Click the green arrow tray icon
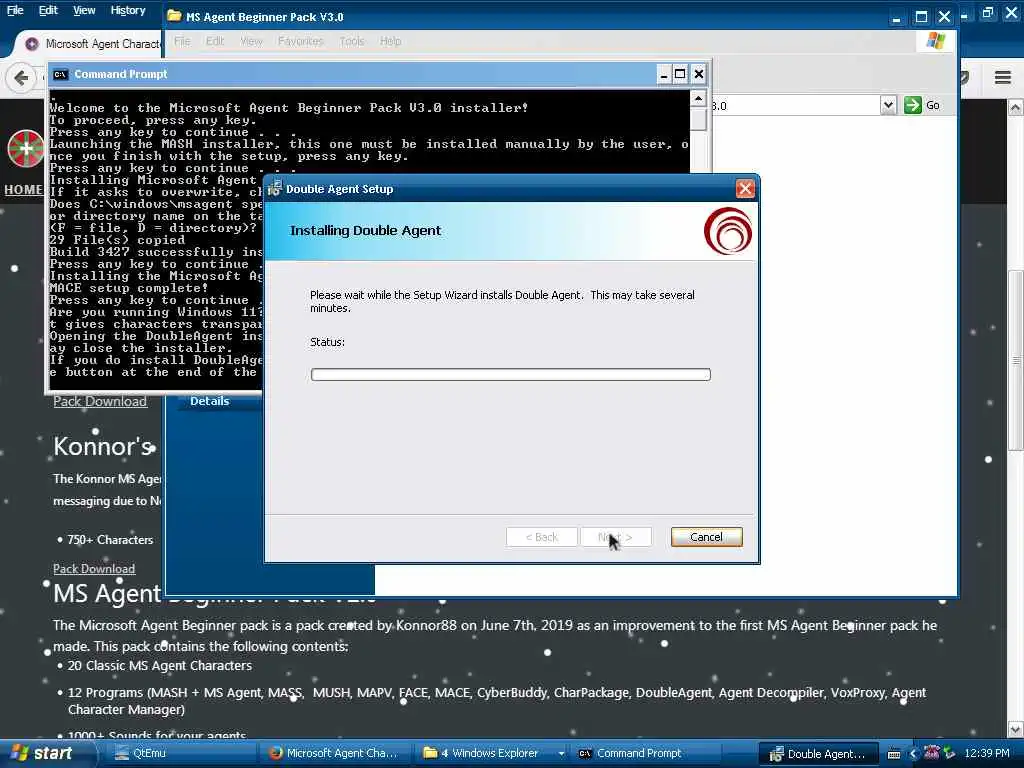The height and width of the screenshot is (768, 1024). click(949, 753)
